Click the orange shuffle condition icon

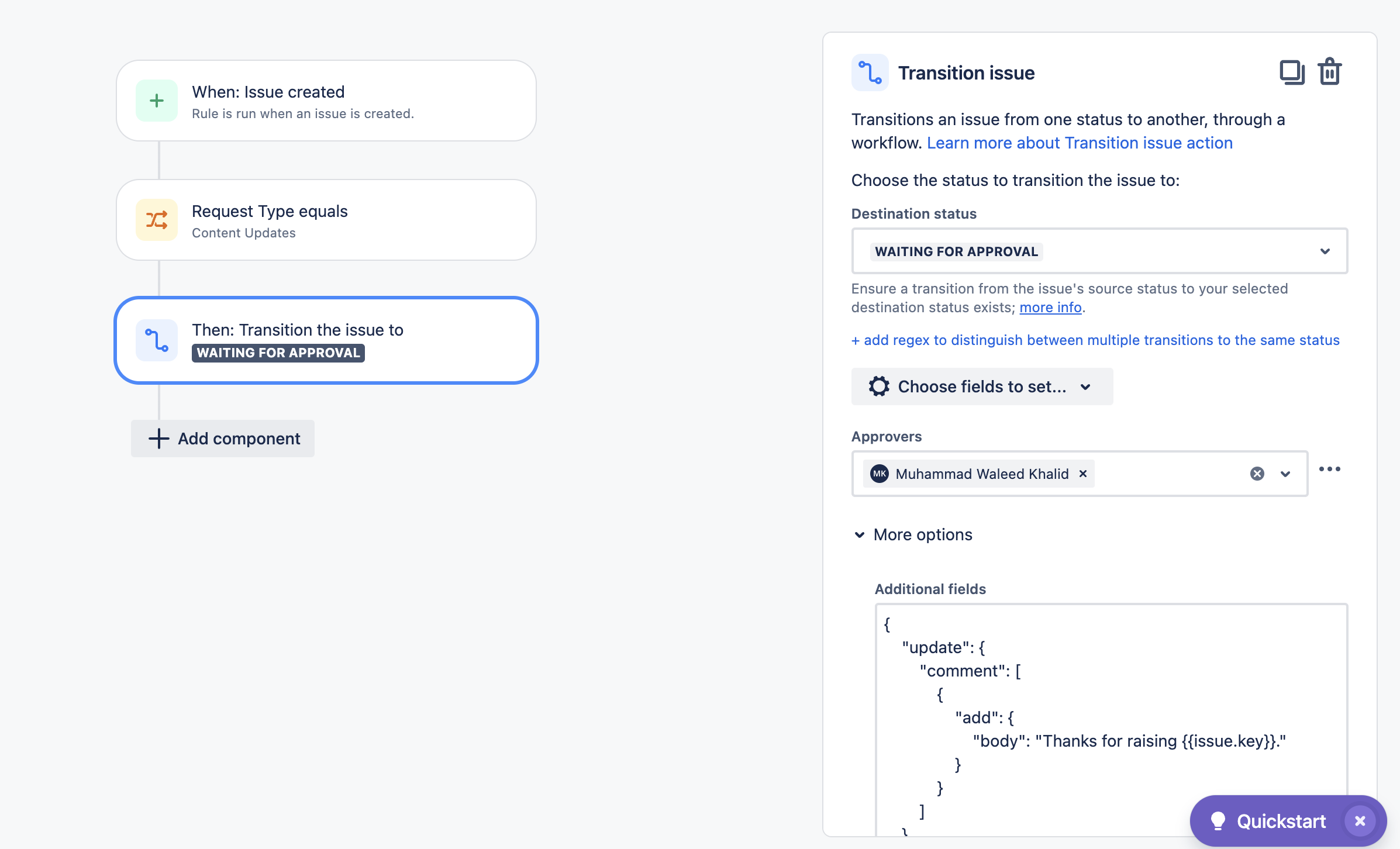[157, 220]
